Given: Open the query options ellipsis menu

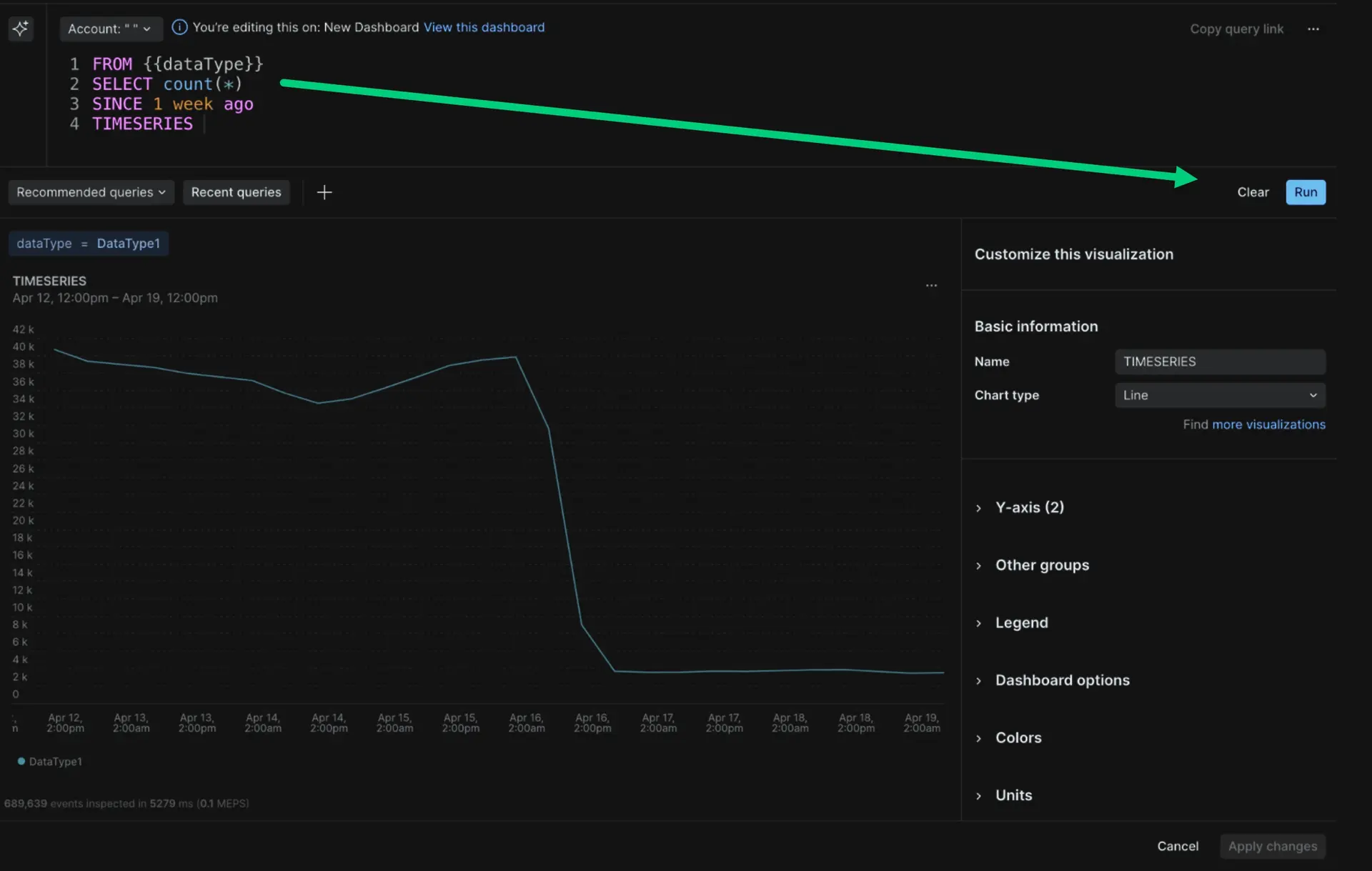Looking at the screenshot, I should (1313, 29).
